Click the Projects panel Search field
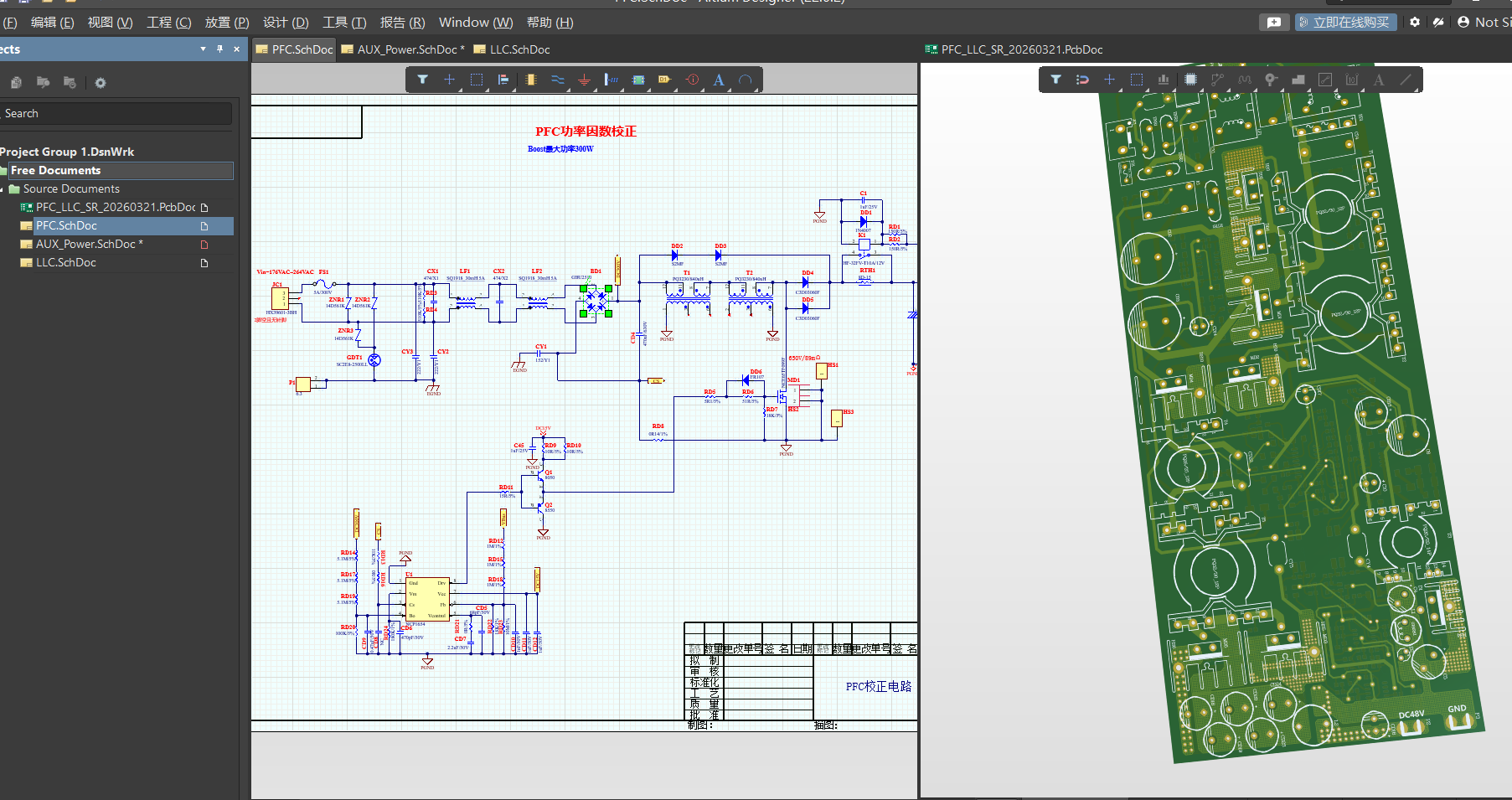 (116, 114)
